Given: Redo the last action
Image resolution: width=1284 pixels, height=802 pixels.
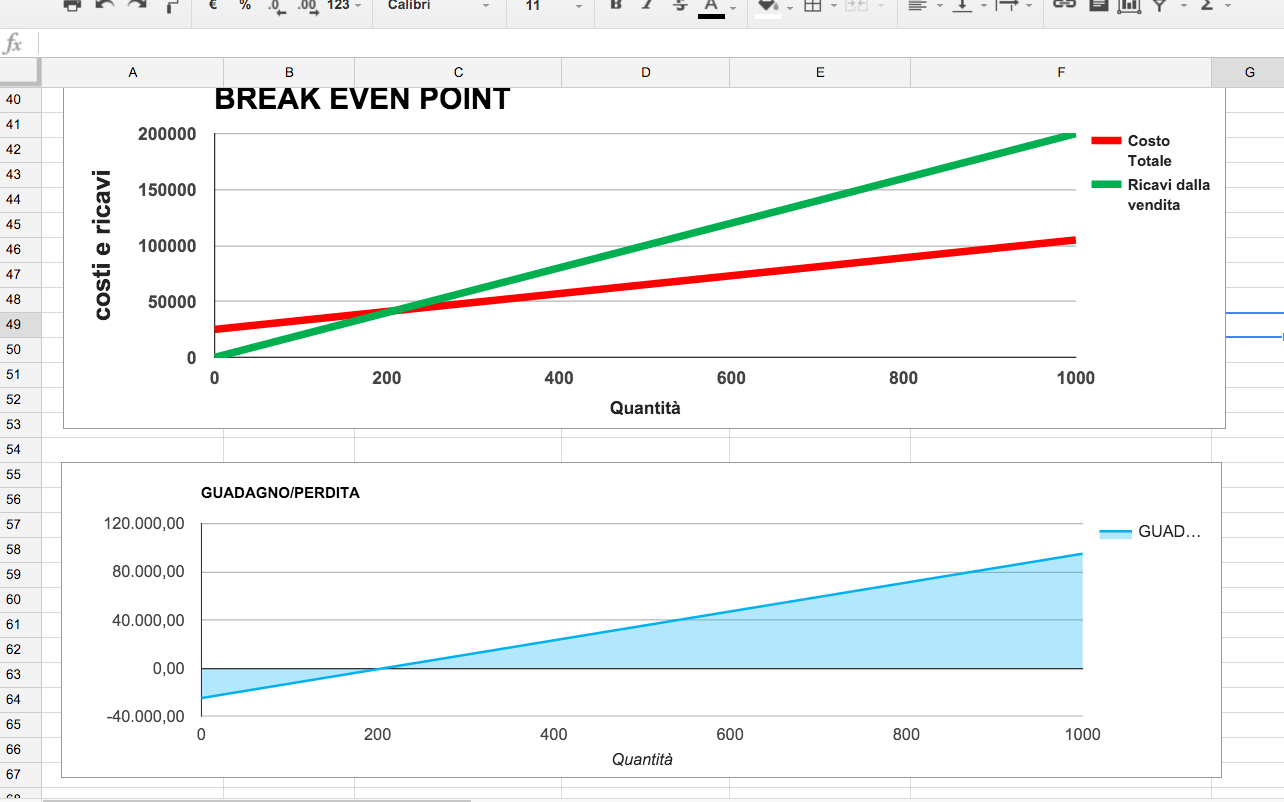Looking at the screenshot, I should (x=134, y=8).
